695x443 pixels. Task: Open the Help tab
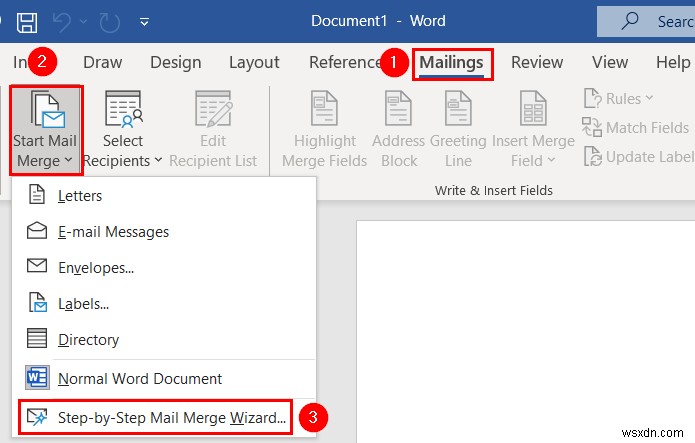tap(673, 62)
